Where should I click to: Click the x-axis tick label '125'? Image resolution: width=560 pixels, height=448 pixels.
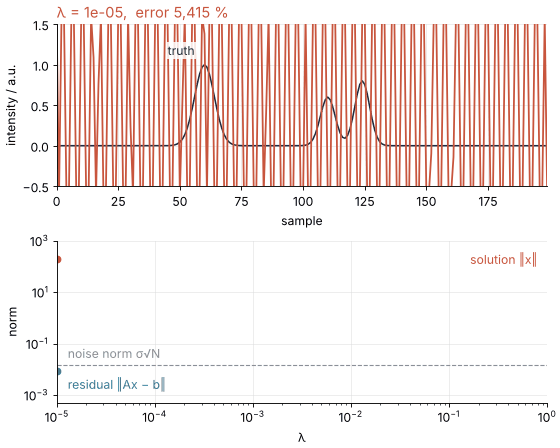[x=365, y=202]
